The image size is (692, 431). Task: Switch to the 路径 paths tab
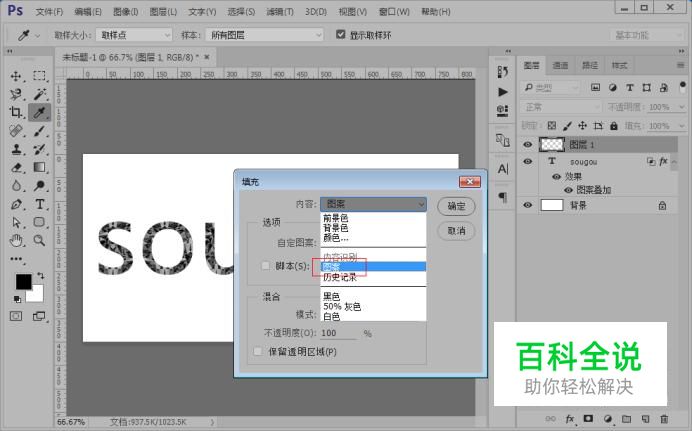click(590, 66)
